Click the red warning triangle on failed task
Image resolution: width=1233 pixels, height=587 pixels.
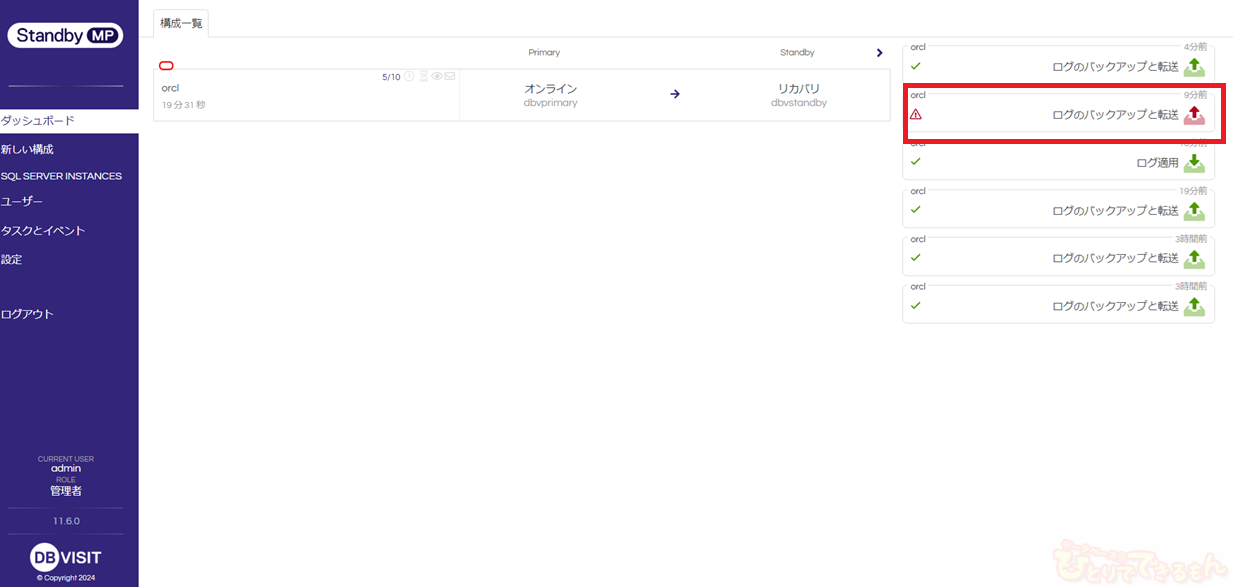click(x=916, y=114)
